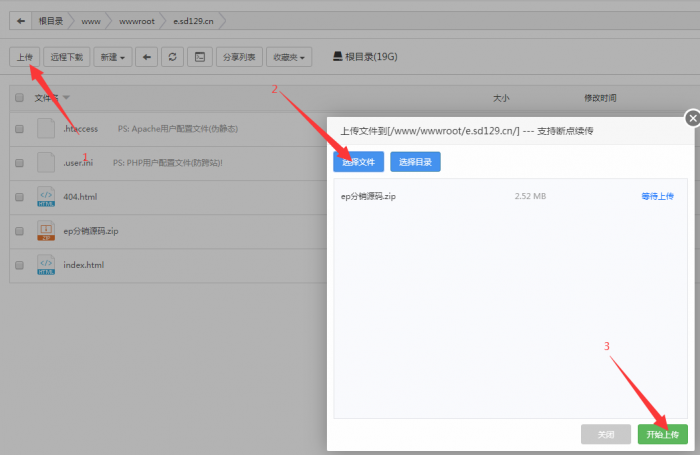Click the index.html file icon

45,265
